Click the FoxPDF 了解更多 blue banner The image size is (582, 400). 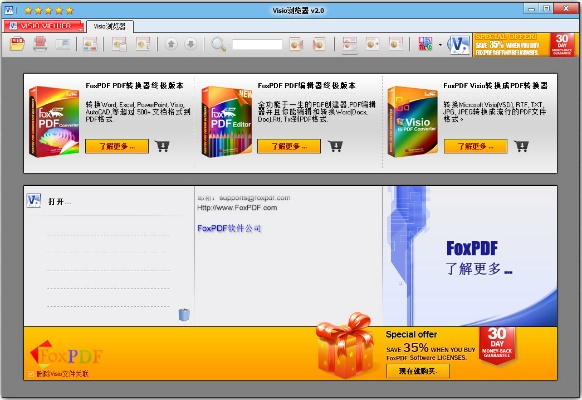pyautogui.click(x=470, y=256)
